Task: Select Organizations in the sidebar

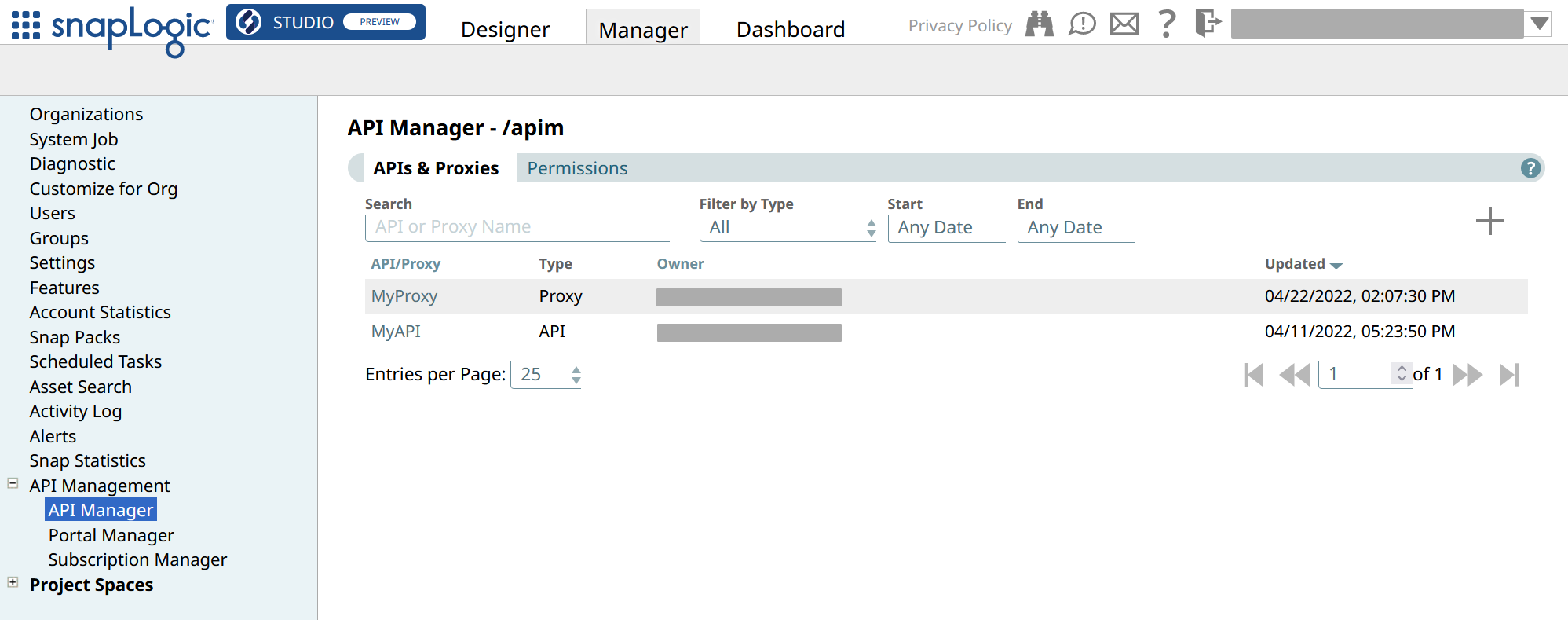Action: 86,114
